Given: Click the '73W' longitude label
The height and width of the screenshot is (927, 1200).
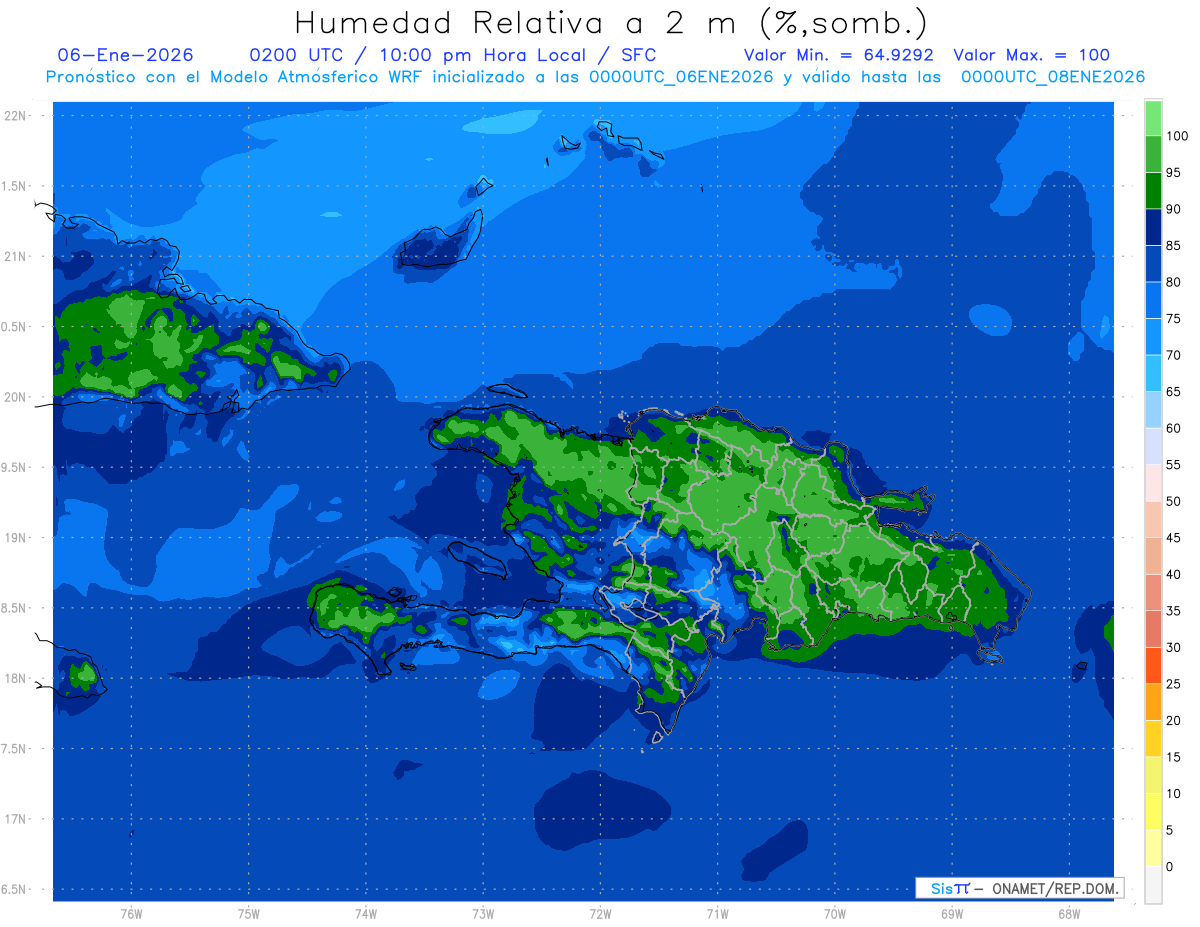Looking at the screenshot, I should (x=483, y=914).
